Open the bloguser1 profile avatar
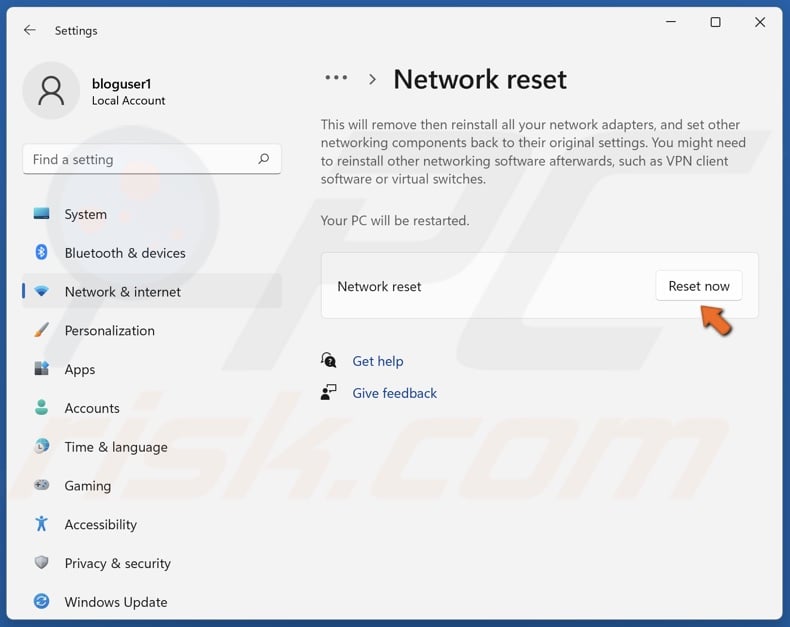 point(51,91)
